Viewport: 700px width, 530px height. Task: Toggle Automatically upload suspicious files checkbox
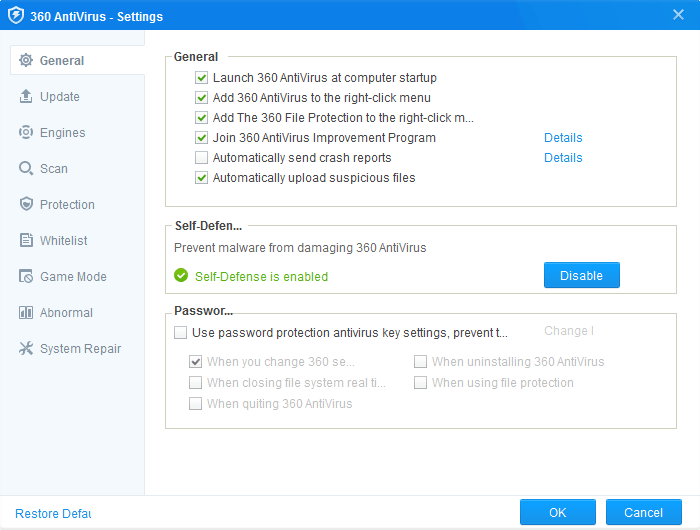pos(202,178)
